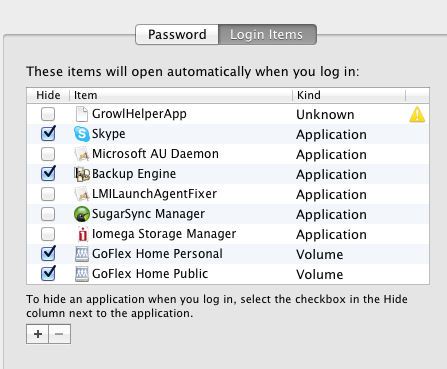This screenshot has height=369, width=447.
Task: Switch to the Password tab
Action: pyautogui.click(x=177, y=34)
